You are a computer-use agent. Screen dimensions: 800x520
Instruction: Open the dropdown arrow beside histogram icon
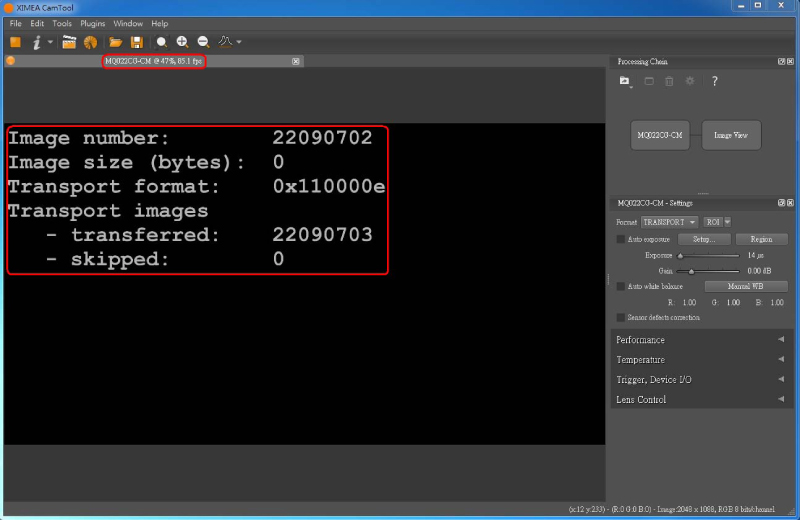click(239, 42)
